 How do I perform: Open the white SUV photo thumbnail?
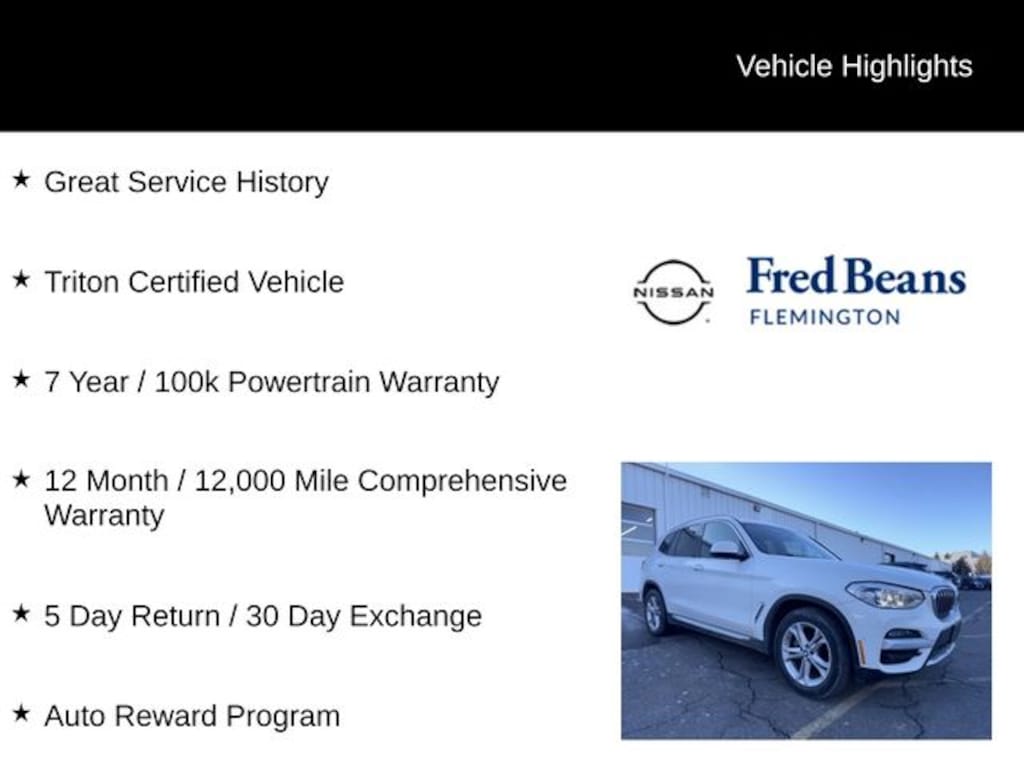coord(806,600)
